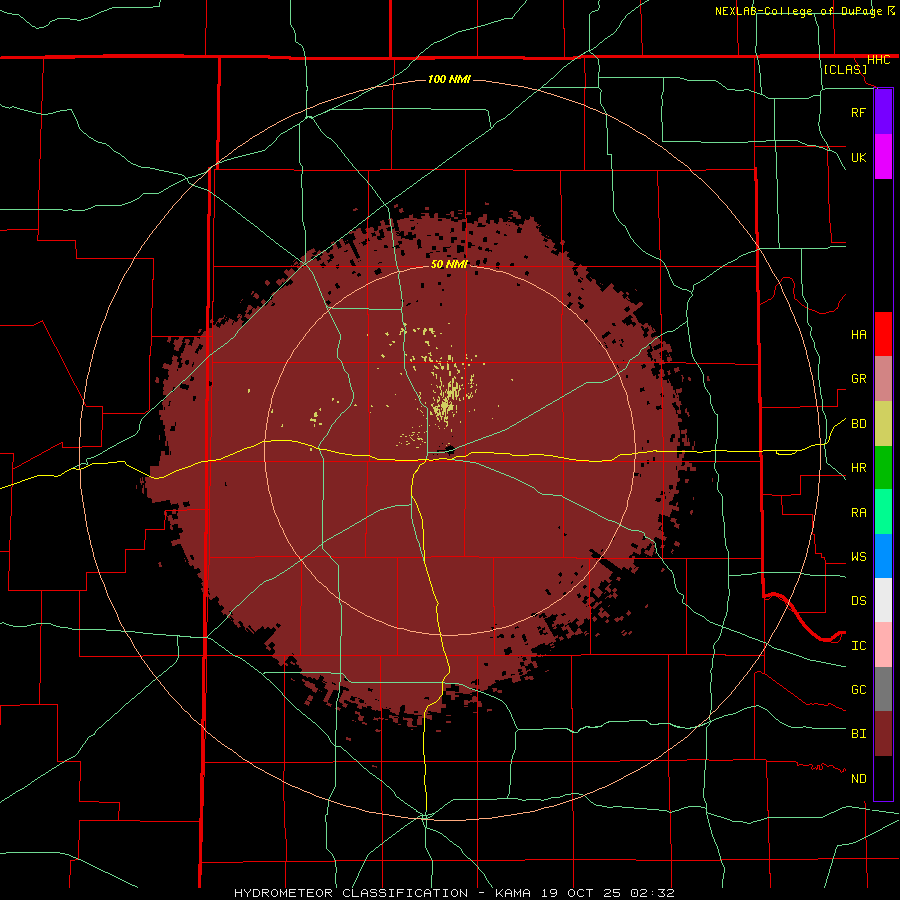Click the WS blue legend swatch

click(883, 556)
